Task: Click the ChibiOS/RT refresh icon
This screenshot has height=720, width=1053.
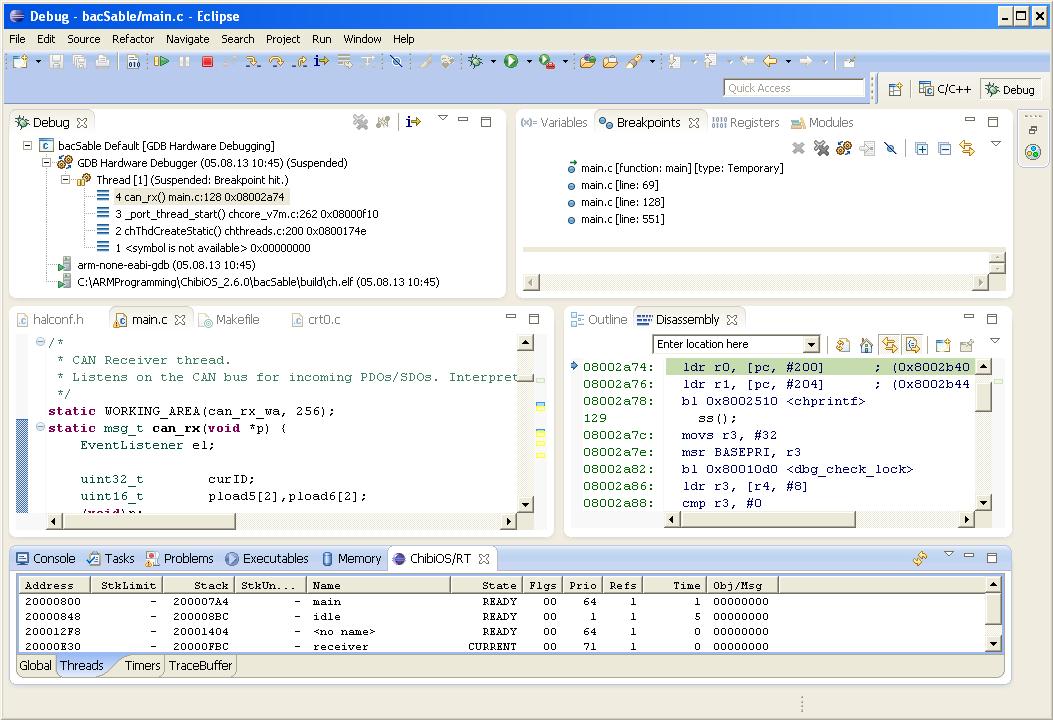Action: pyautogui.click(x=920, y=557)
